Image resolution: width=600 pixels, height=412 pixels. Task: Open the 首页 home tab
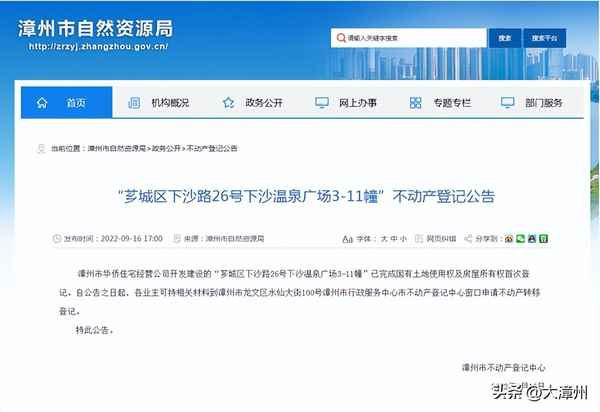67,103
